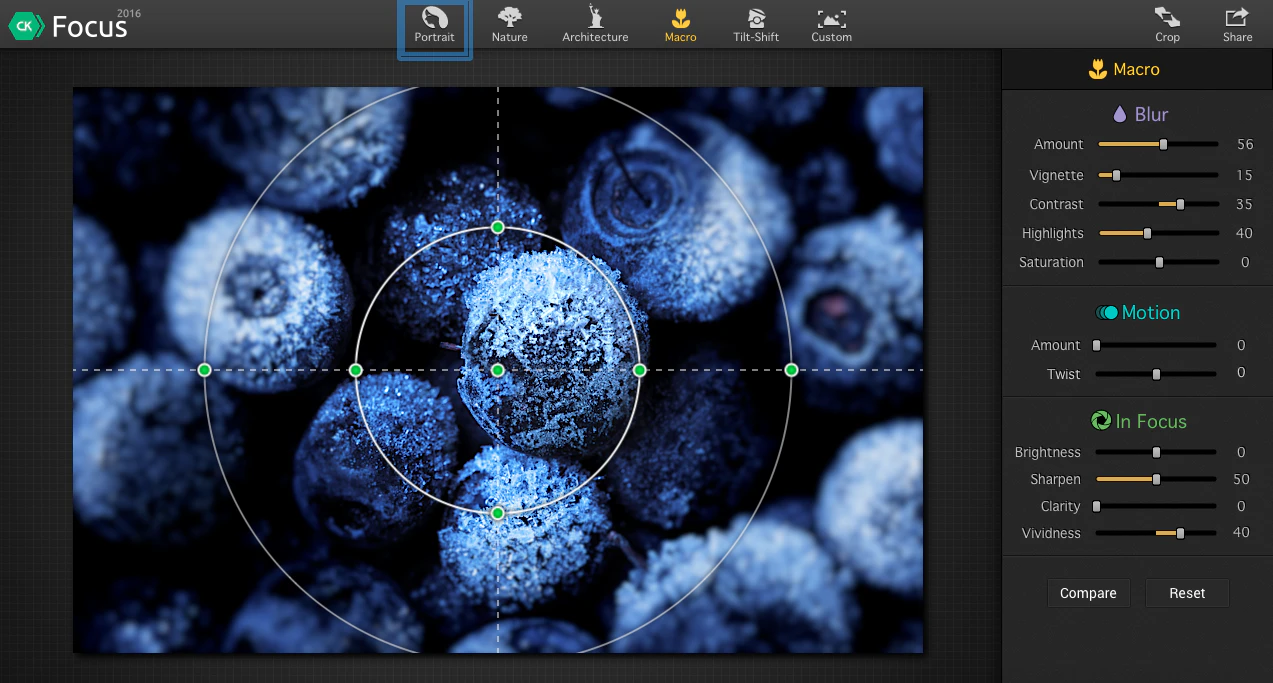Screen dimensions: 1273x683
Task: Click the Macro tulip icon in panel header
Action: tap(1097, 69)
